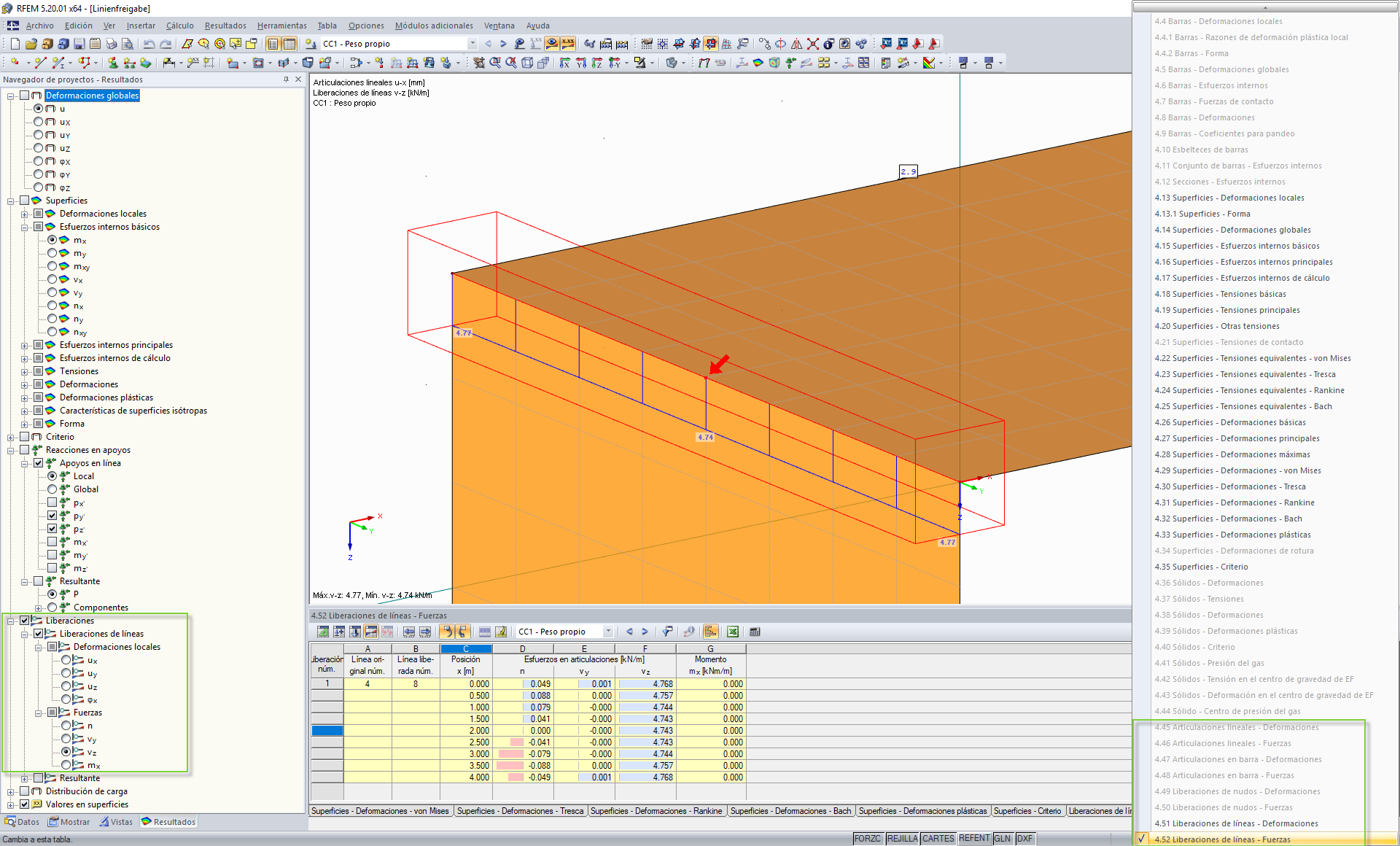Click the new model file icon
Viewport: 1400px width, 846px height.
tap(15, 44)
